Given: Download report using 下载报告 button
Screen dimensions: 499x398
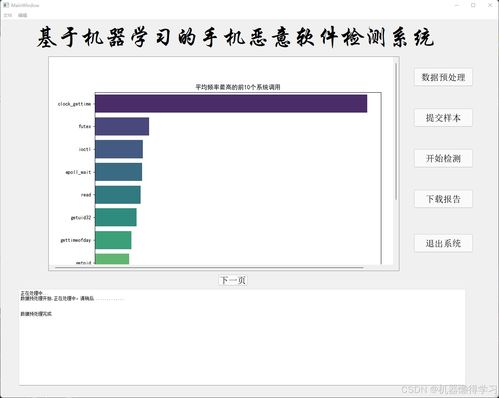Looking at the screenshot, I should (443, 199).
